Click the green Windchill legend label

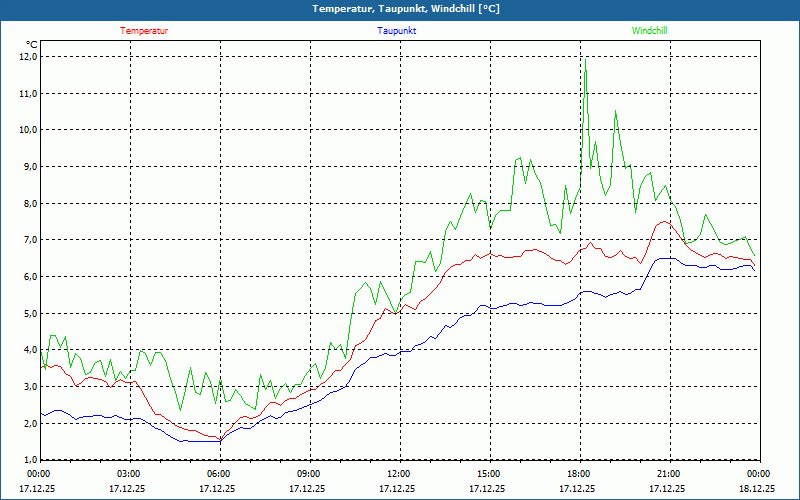tap(649, 30)
